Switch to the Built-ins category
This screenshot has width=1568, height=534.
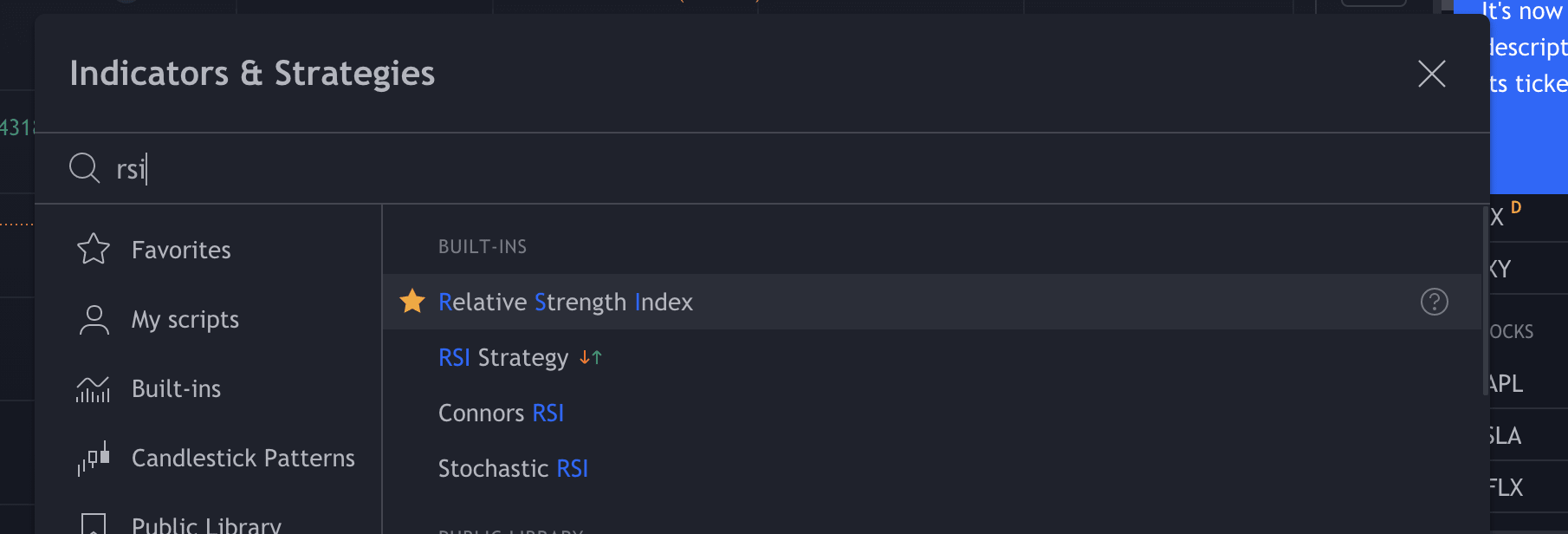(x=176, y=388)
